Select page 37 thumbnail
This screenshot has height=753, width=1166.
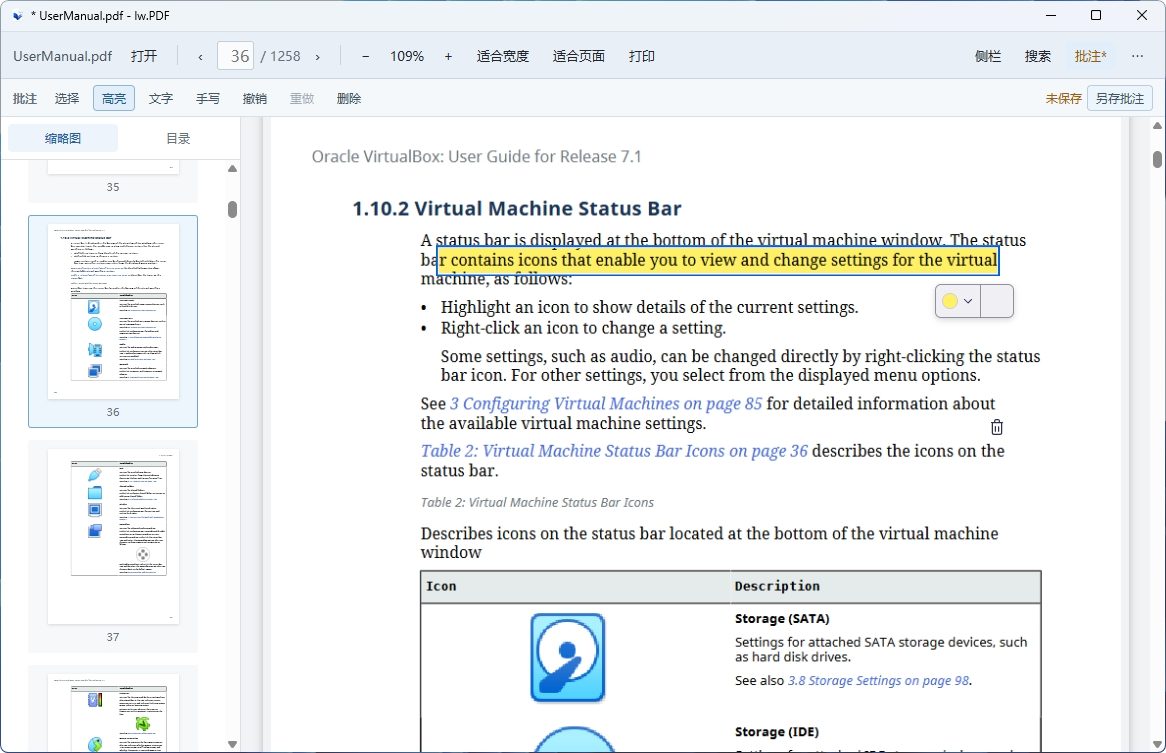113,546
